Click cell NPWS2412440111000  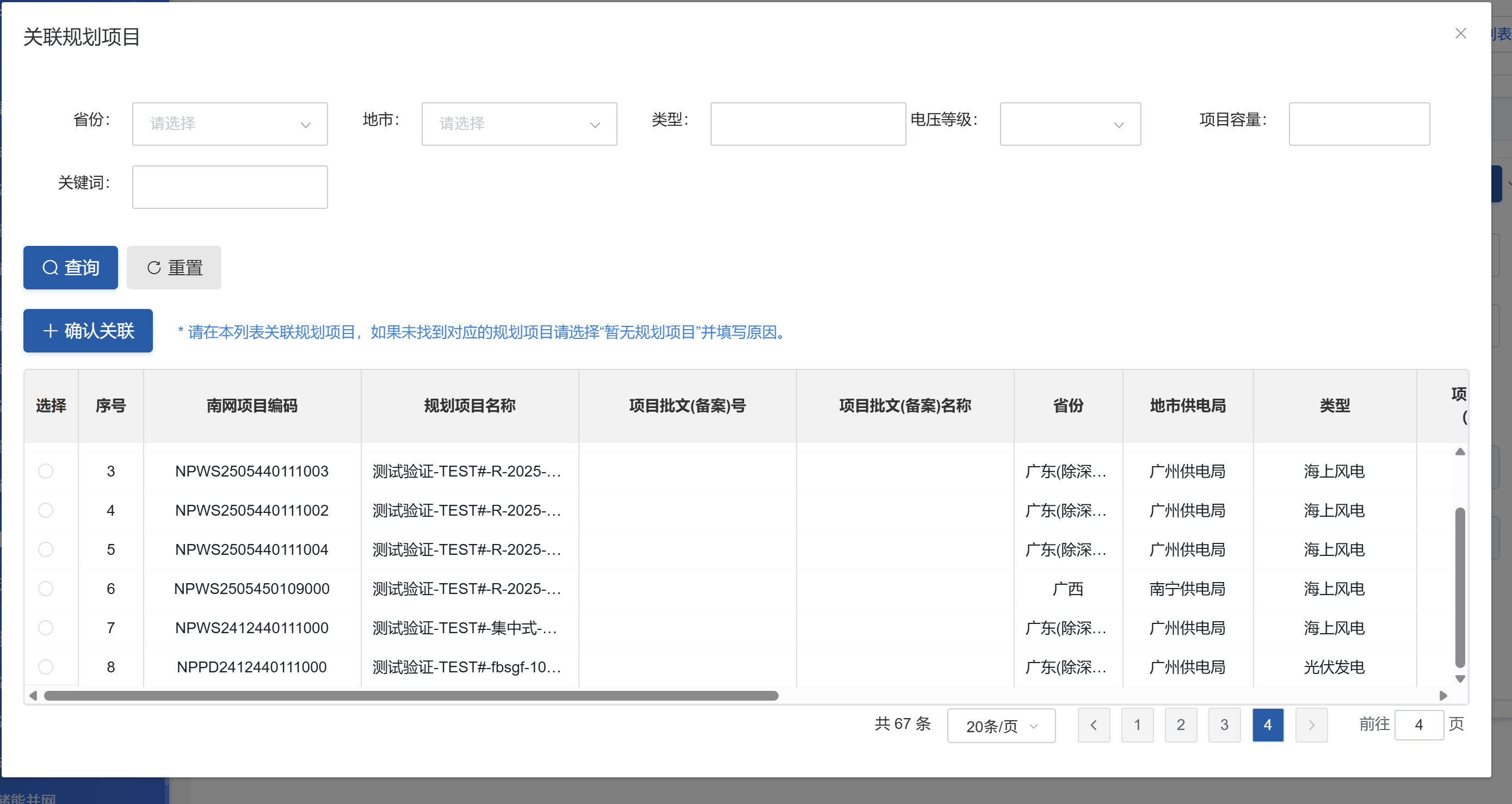coord(252,628)
